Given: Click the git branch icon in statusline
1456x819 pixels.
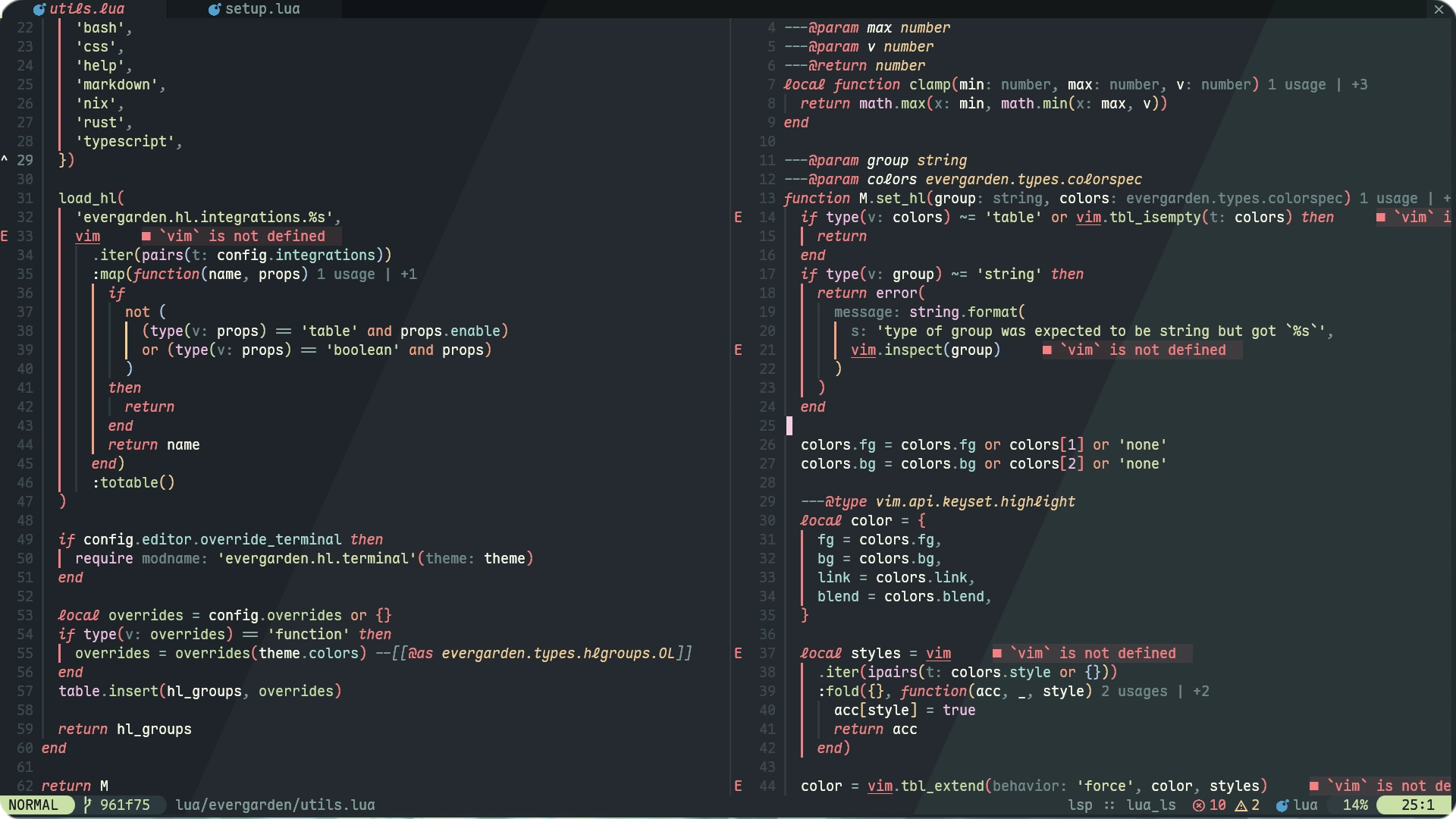Looking at the screenshot, I should (x=87, y=805).
